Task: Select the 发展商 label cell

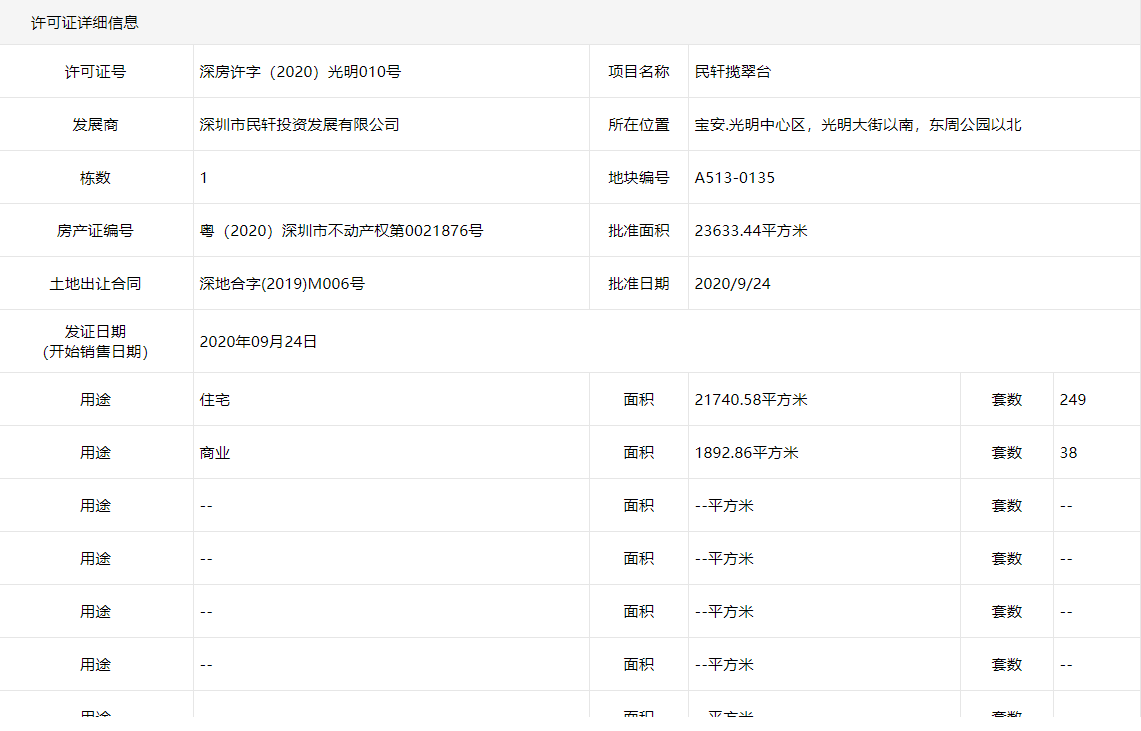Action: tap(96, 124)
